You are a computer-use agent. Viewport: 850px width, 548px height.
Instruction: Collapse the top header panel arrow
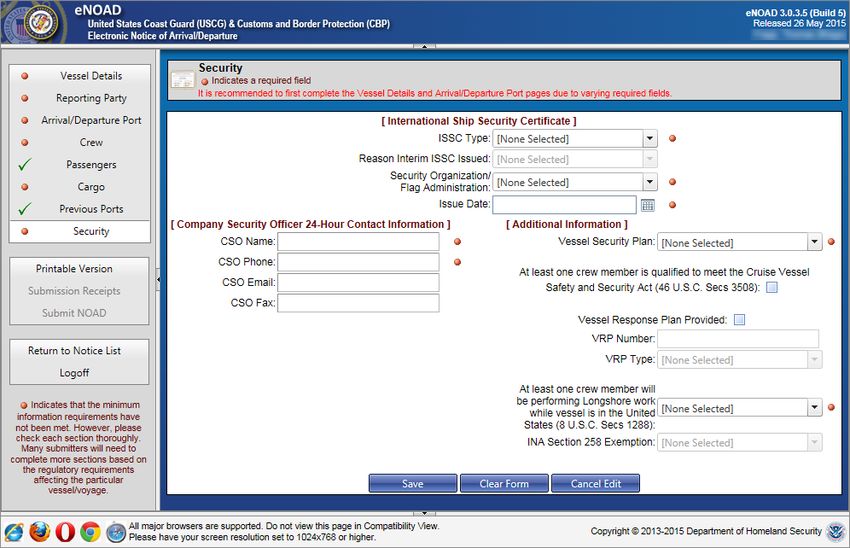point(424,47)
